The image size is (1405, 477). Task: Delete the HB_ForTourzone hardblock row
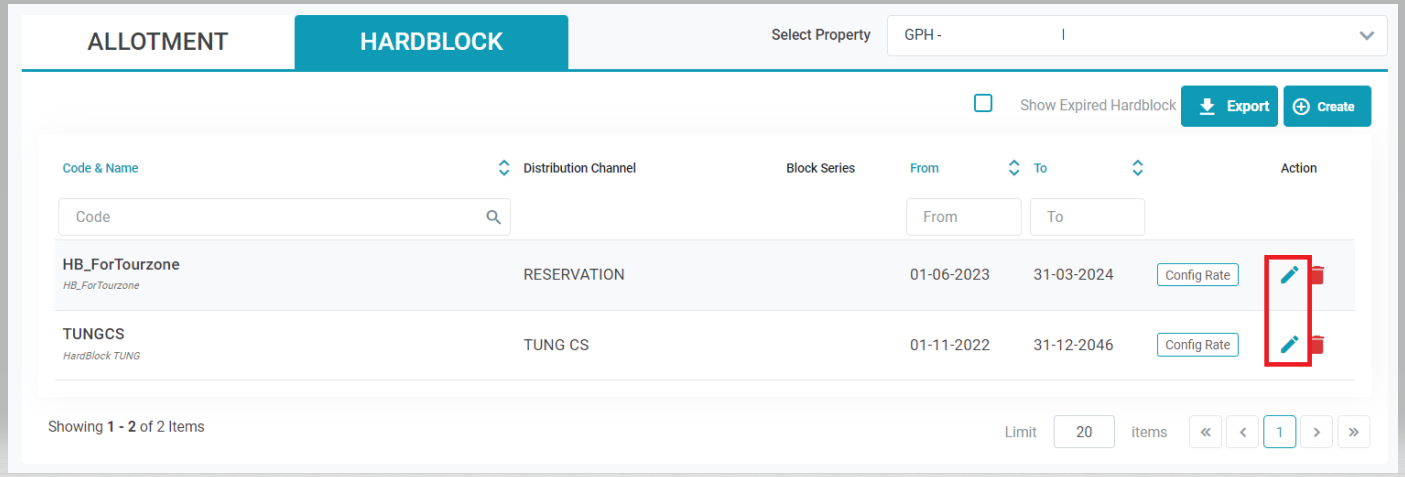point(1317,274)
